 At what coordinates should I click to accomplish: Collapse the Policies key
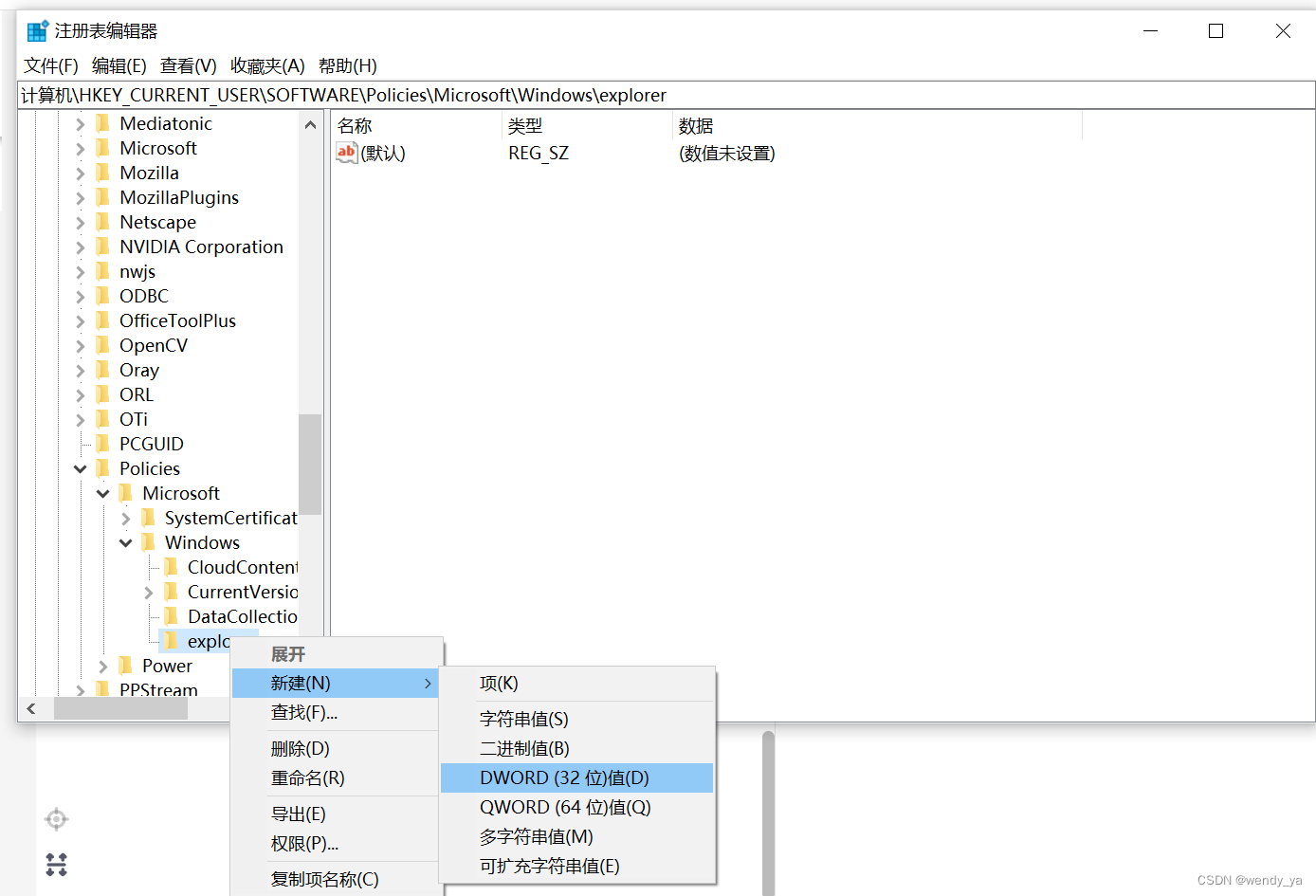pos(81,469)
